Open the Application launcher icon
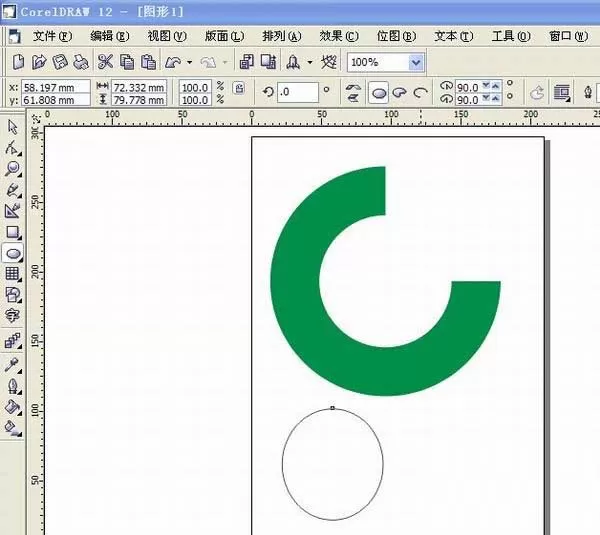The width and height of the screenshot is (600, 535). [x=293, y=62]
